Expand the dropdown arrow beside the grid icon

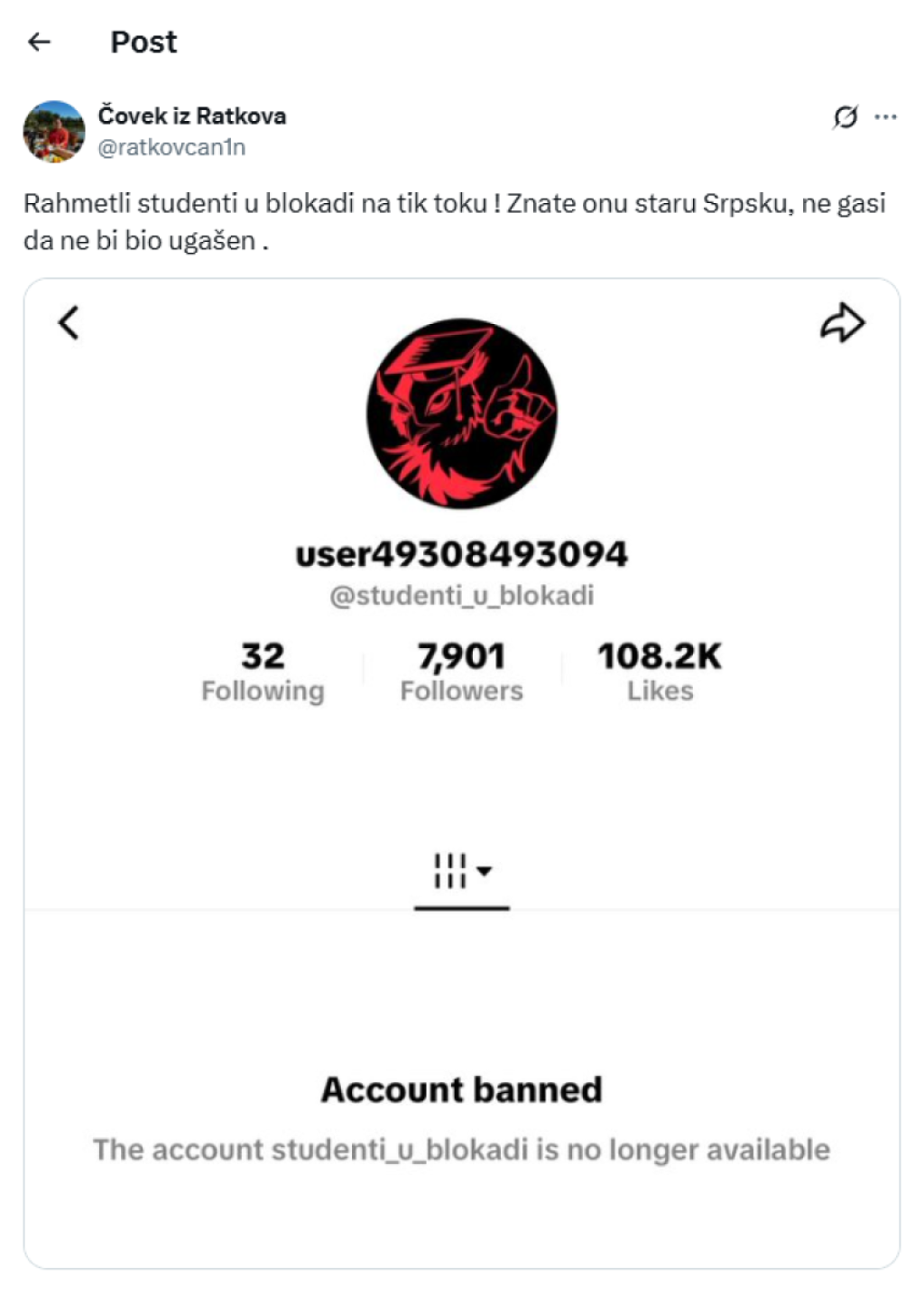485,871
